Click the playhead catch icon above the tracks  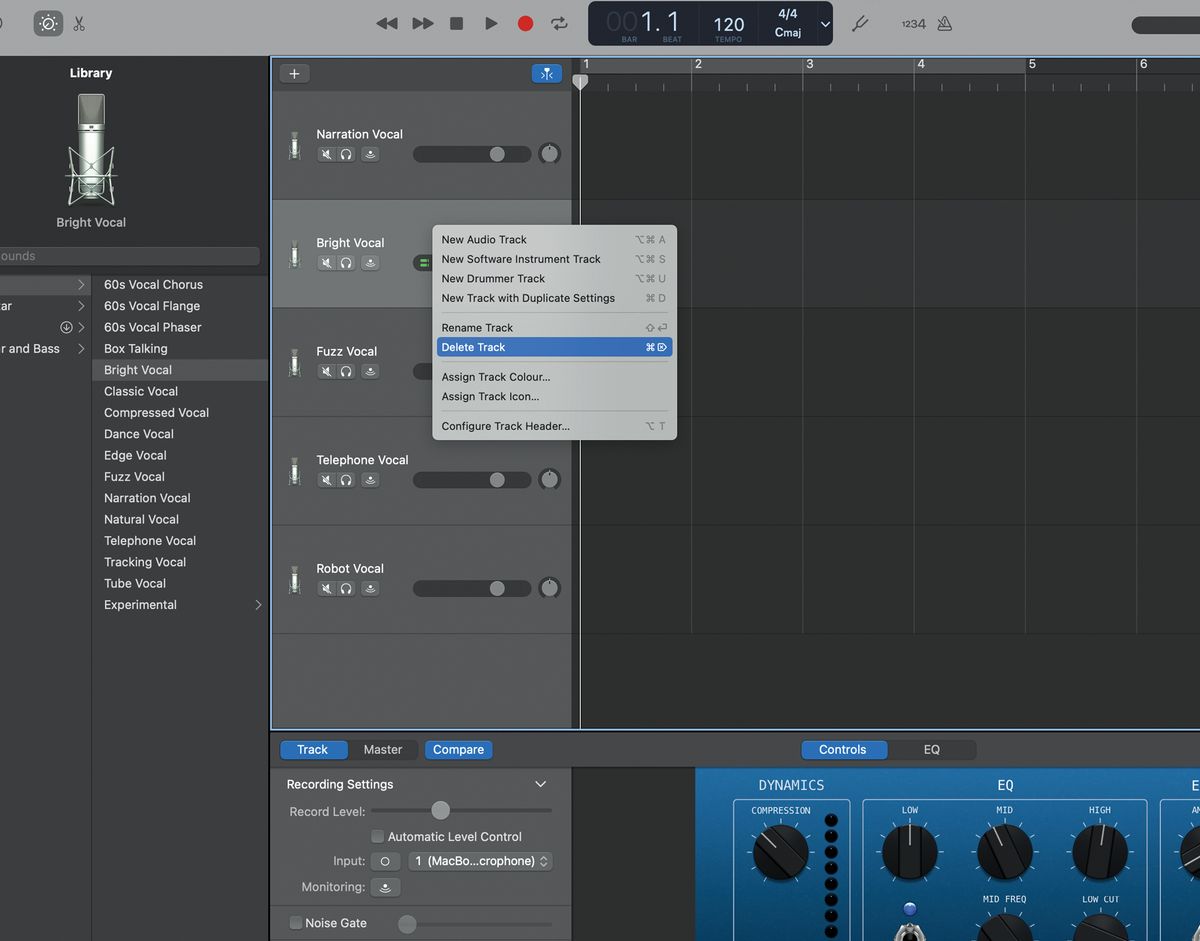546,73
